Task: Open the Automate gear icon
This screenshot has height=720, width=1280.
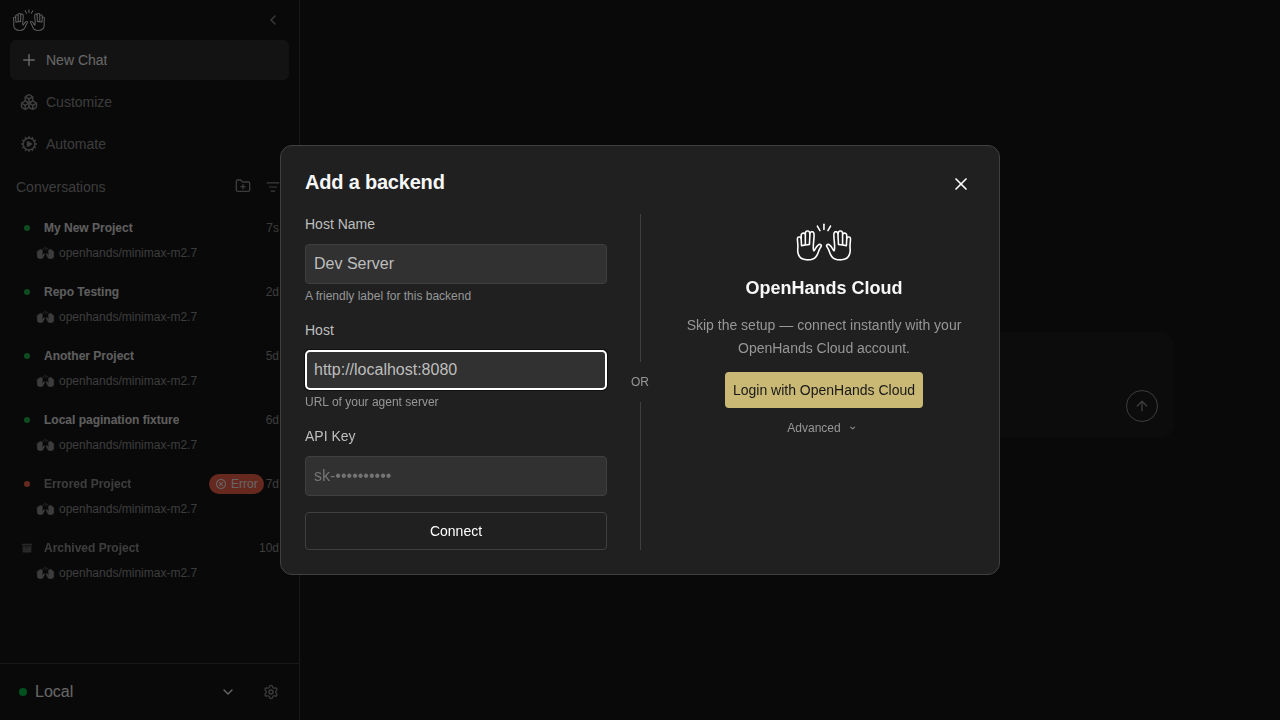Action: [x=29, y=144]
